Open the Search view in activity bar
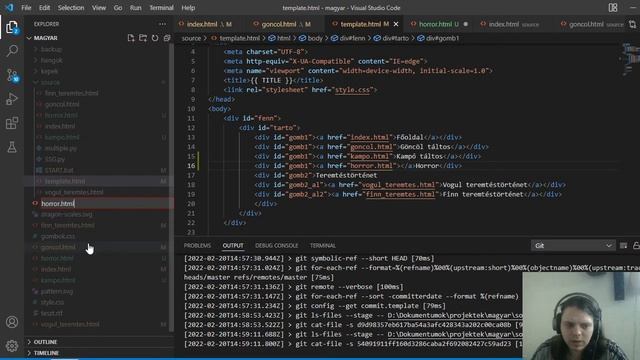This screenshot has width=640, height=360. (12, 51)
